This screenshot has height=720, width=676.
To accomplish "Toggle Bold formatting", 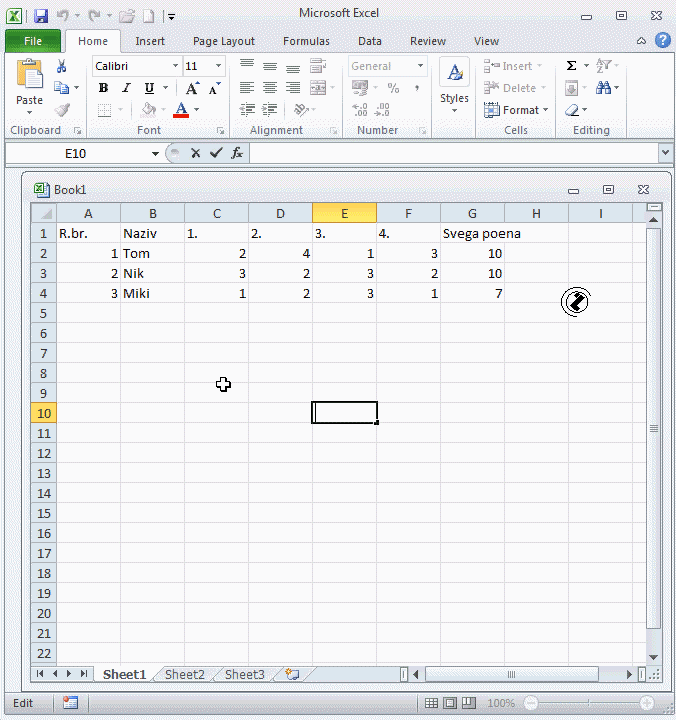I will [x=103, y=88].
